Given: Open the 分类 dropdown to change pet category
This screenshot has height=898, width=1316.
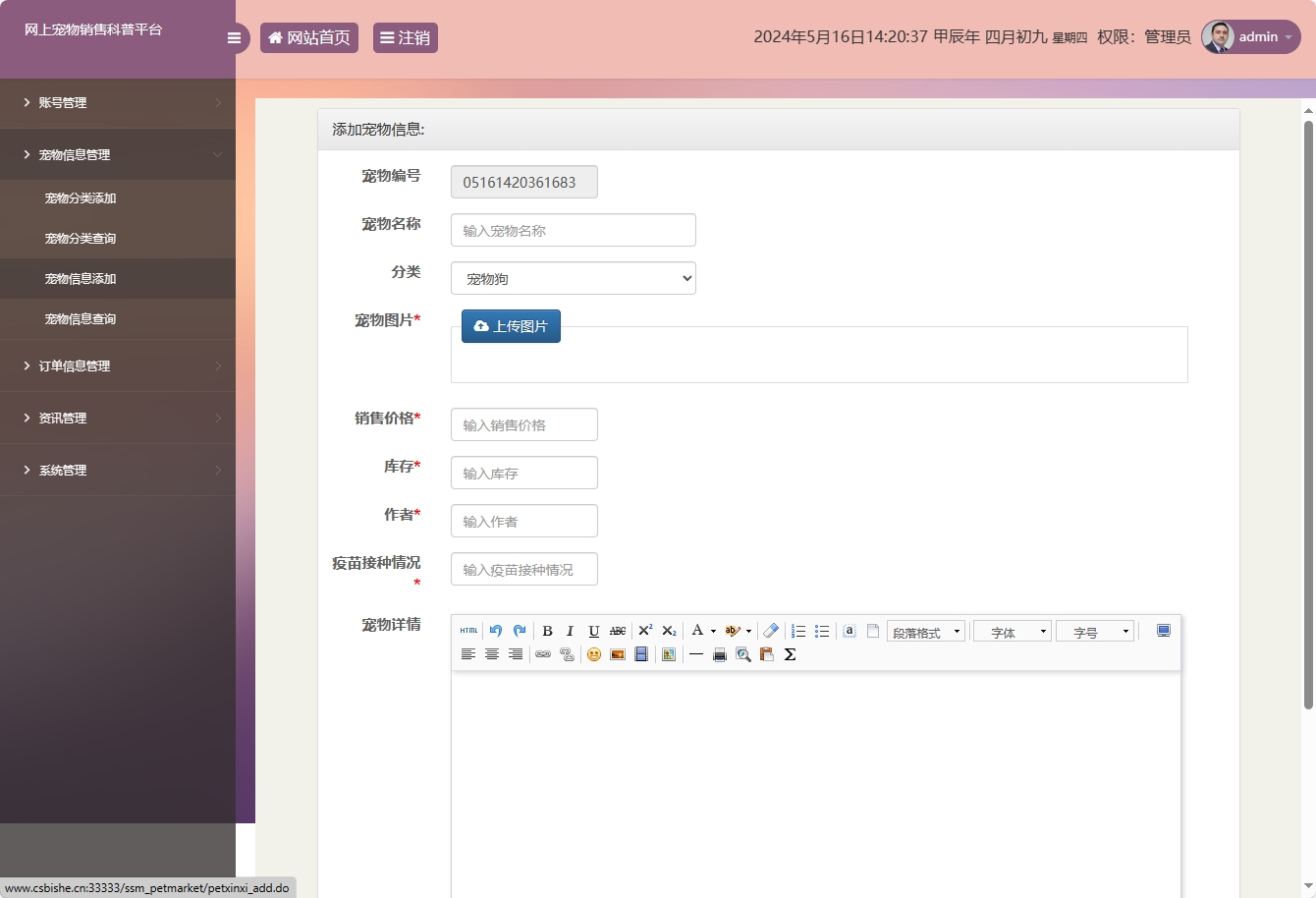Looking at the screenshot, I should click(573, 278).
